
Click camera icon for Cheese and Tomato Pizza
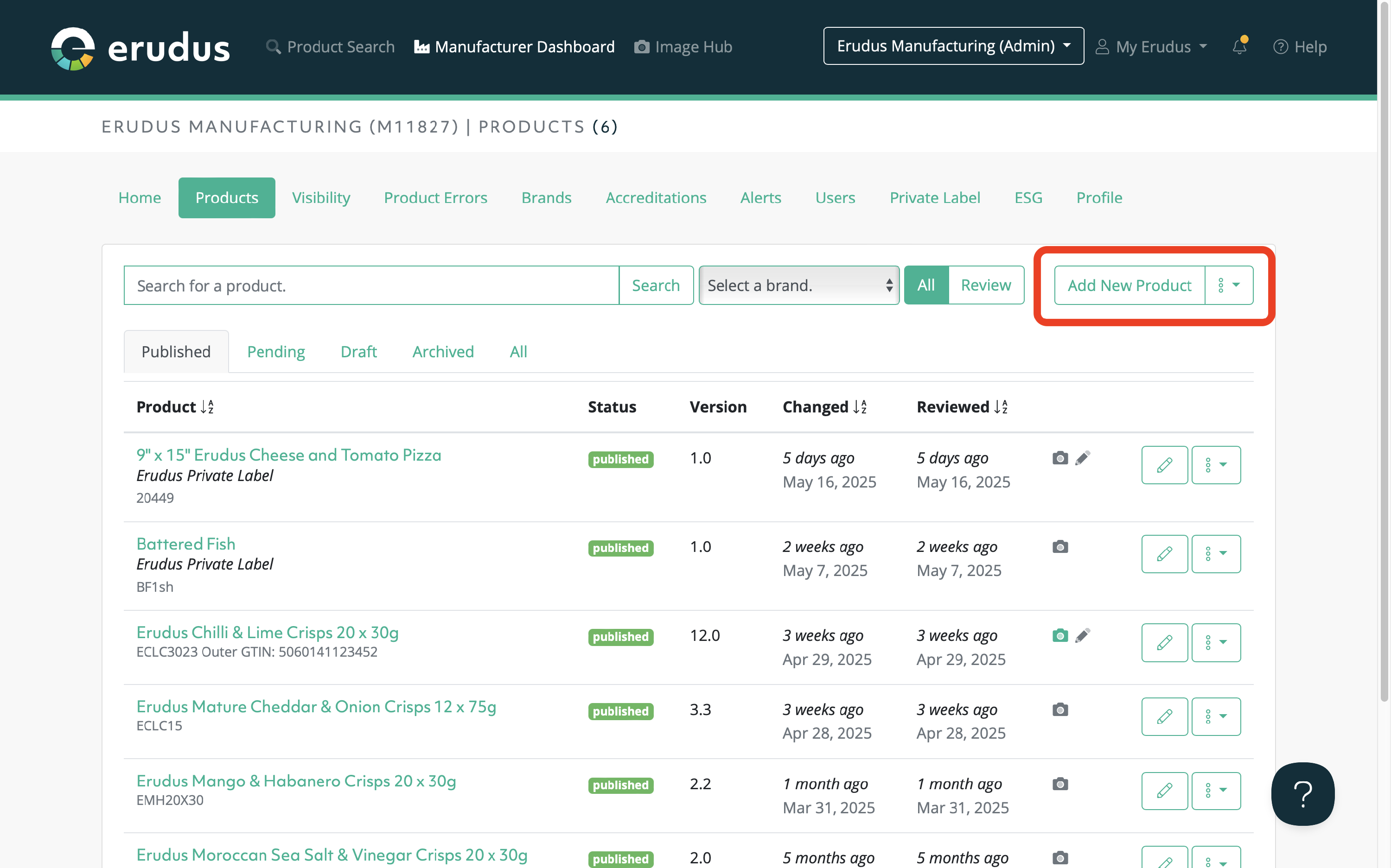[x=1059, y=458]
